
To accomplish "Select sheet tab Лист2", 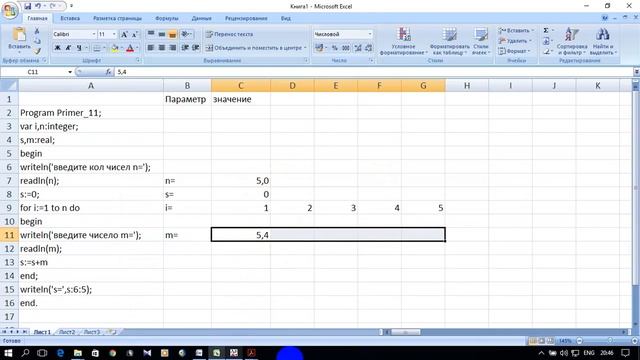I will point(67,332).
